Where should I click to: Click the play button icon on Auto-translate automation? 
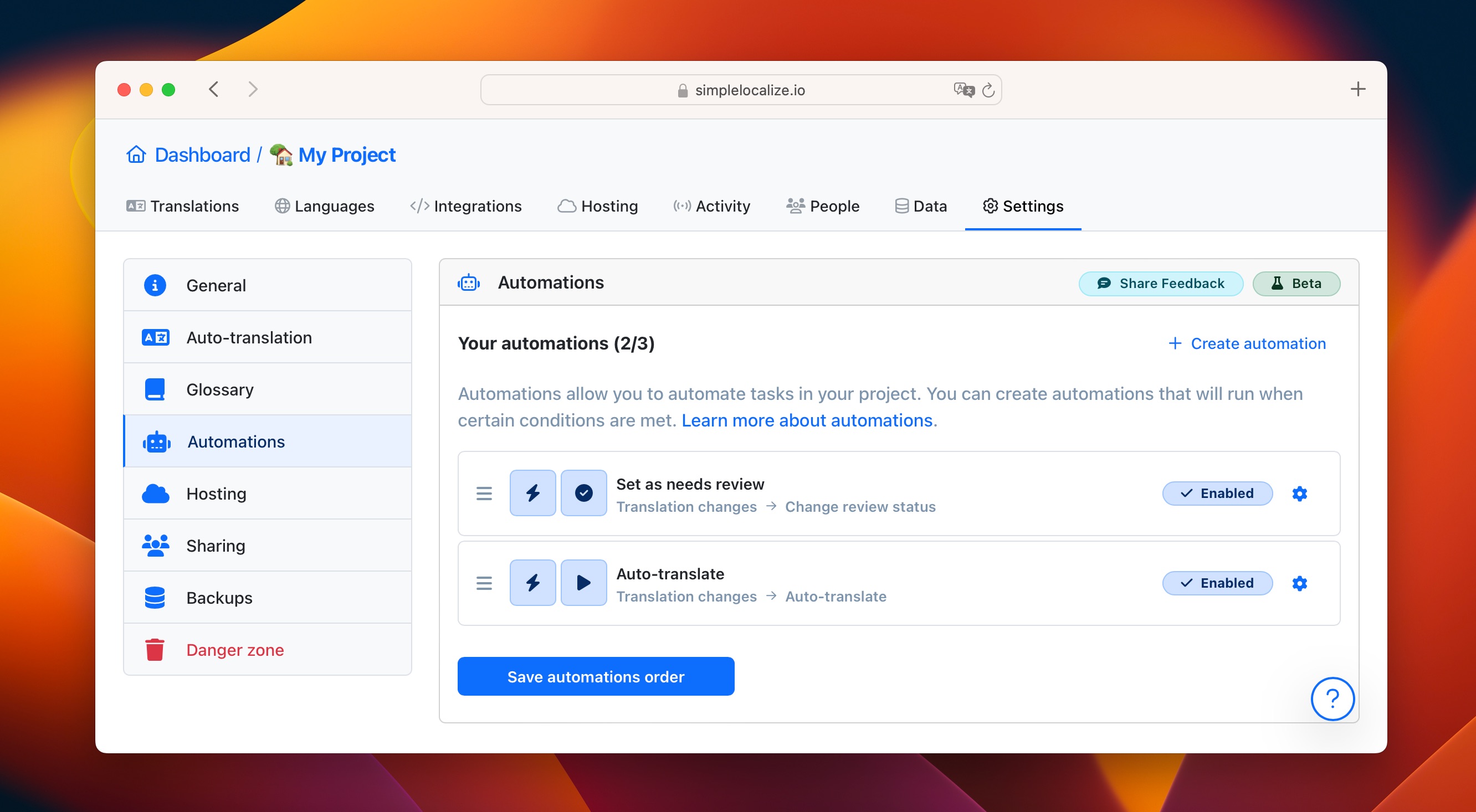[x=582, y=582]
